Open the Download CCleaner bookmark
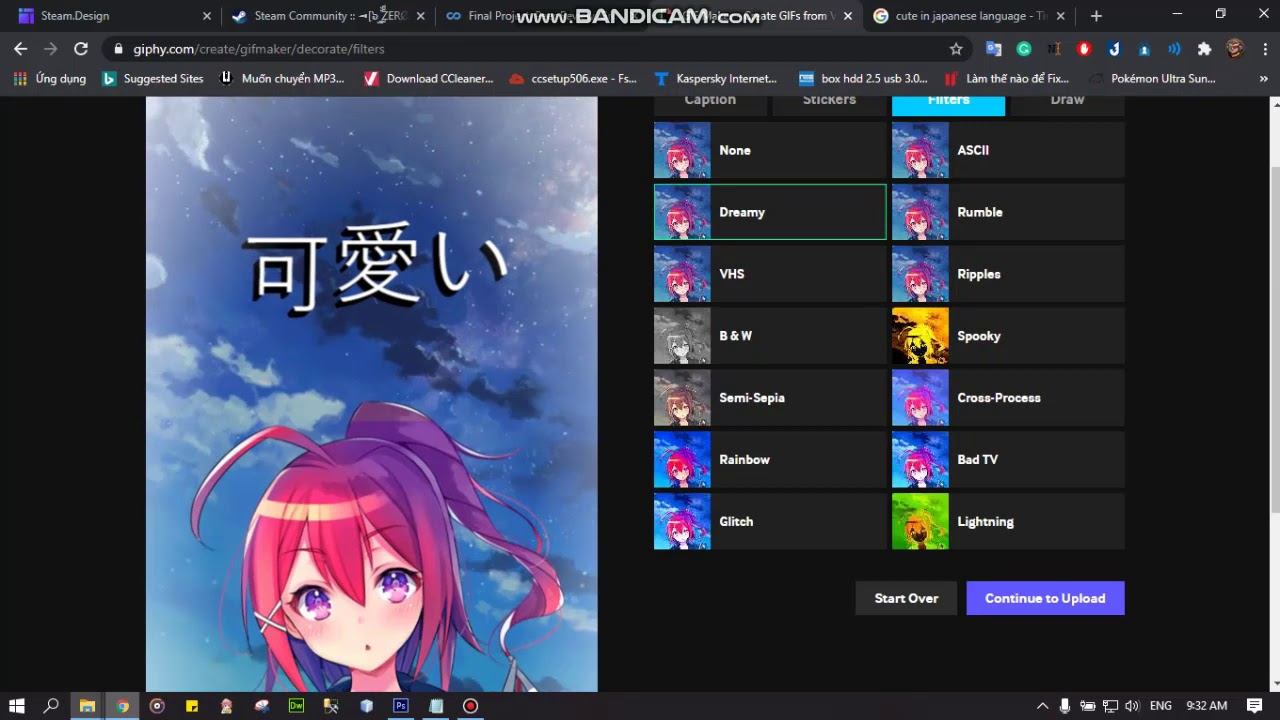This screenshot has height=720, width=1280. coord(428,78)
